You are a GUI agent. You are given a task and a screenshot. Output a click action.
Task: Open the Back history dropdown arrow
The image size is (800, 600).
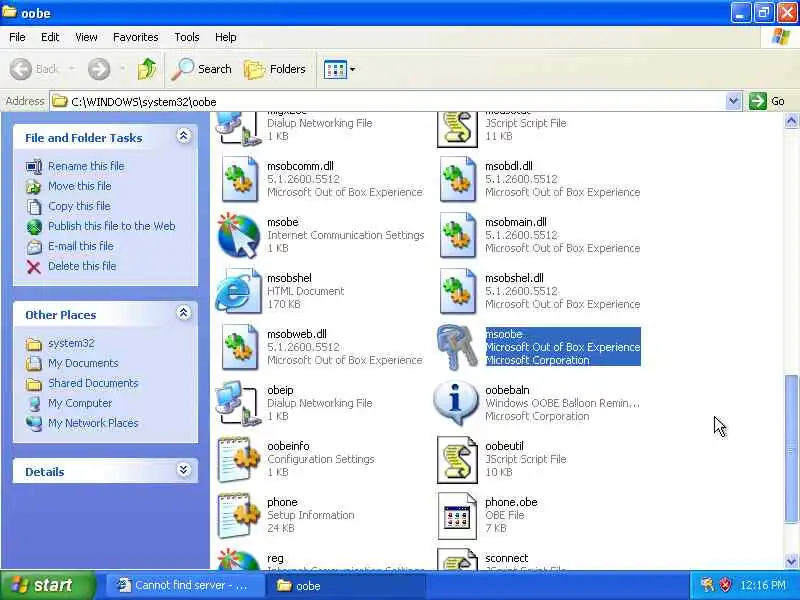pos(71,68)
